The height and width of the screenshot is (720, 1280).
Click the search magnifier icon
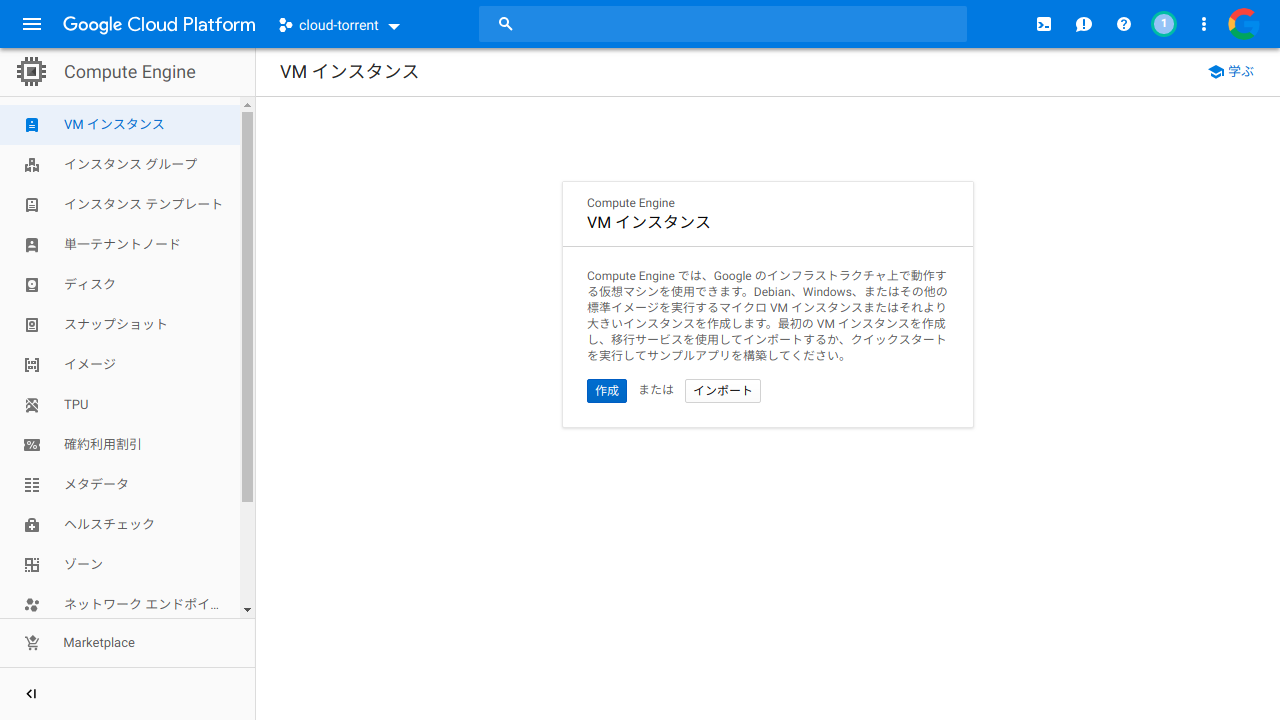(x=506, y=24)
